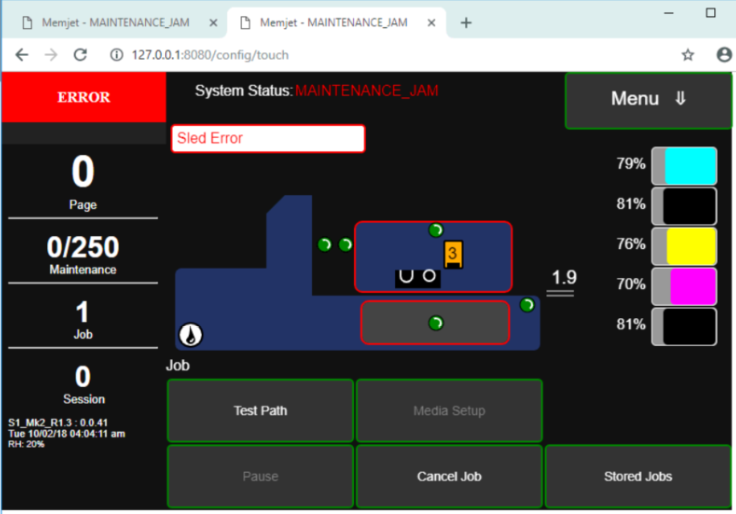Click the date and time text

pos(66,433)
